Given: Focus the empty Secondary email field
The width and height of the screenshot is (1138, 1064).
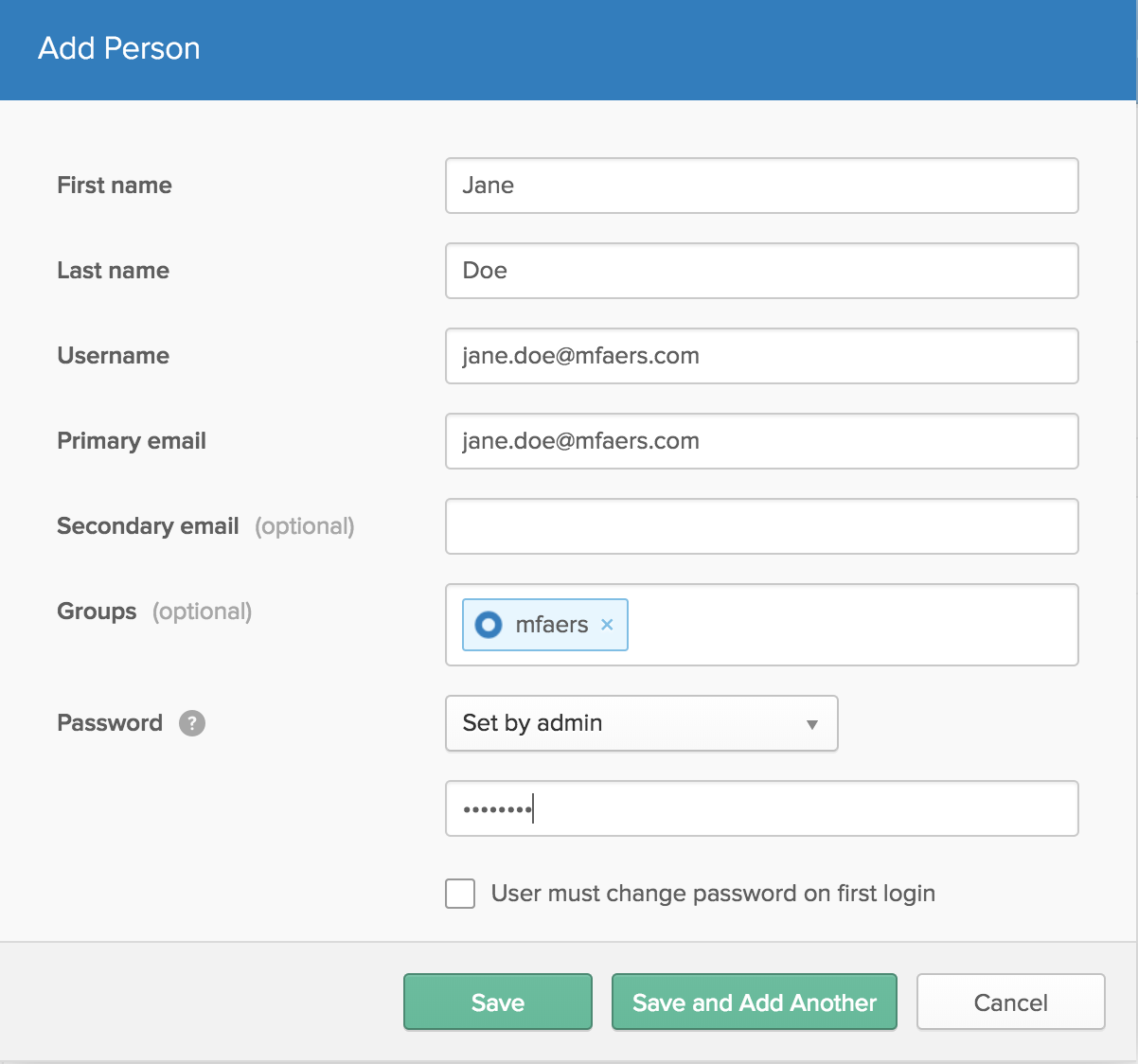Looking at the screenshot, I should pos(761,526).
